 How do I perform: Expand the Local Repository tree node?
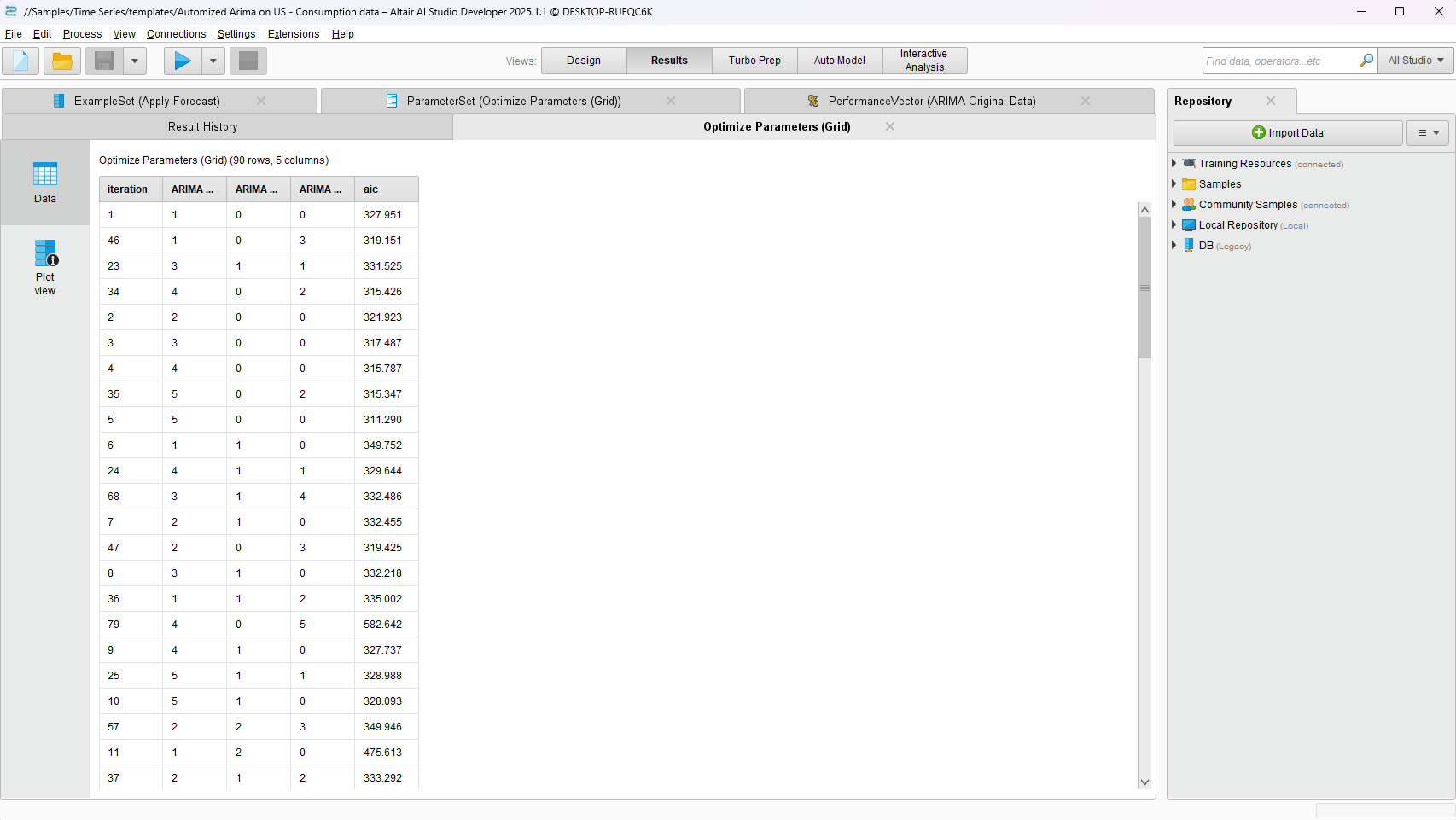point(1174,224)
